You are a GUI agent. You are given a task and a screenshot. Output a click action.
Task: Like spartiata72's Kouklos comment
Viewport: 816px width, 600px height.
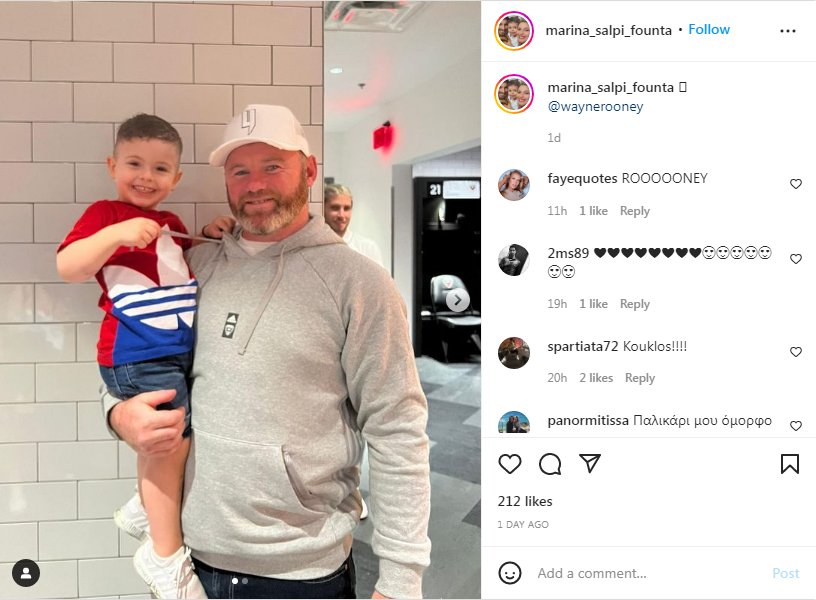pos(795,352)
